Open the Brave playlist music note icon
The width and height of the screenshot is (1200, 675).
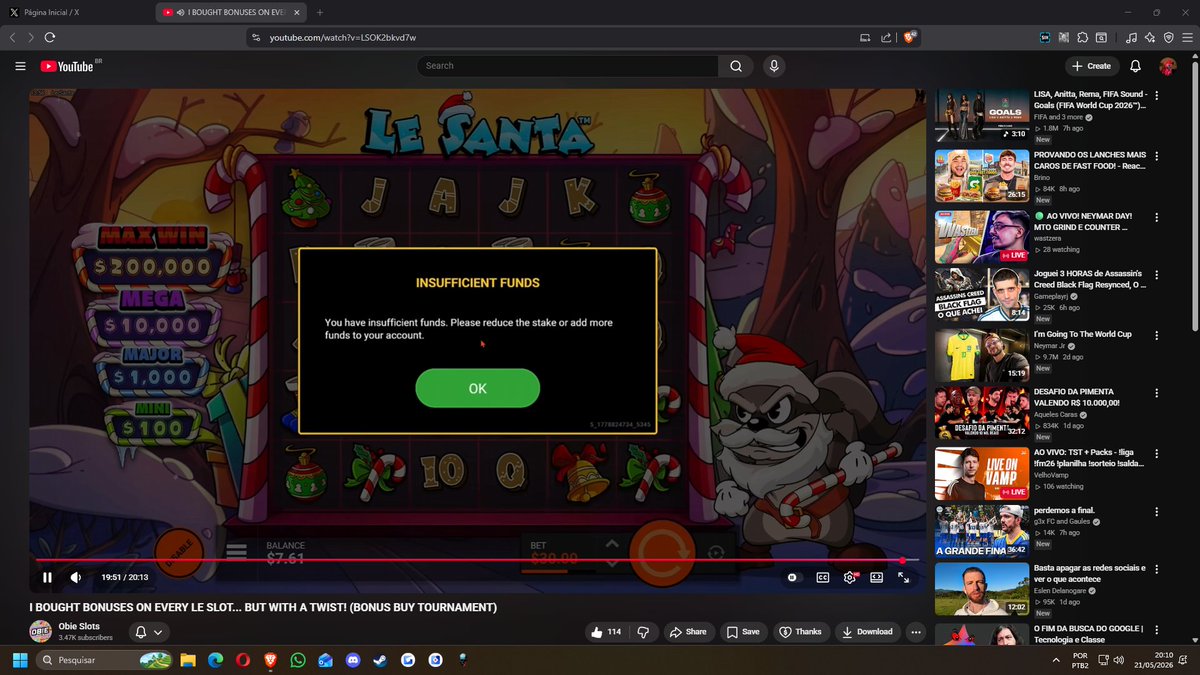click(1131, 38)
